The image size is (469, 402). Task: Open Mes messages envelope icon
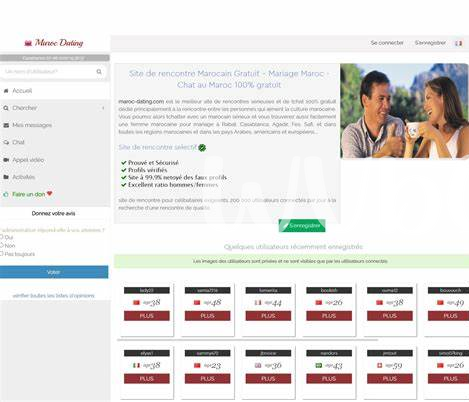coord(6,125)
